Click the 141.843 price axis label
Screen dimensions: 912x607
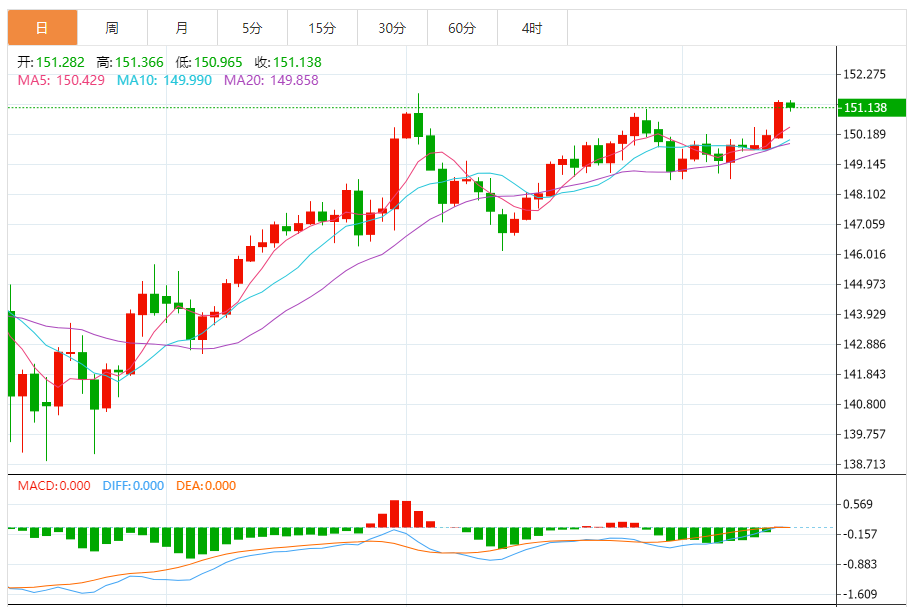click(864, 374)
